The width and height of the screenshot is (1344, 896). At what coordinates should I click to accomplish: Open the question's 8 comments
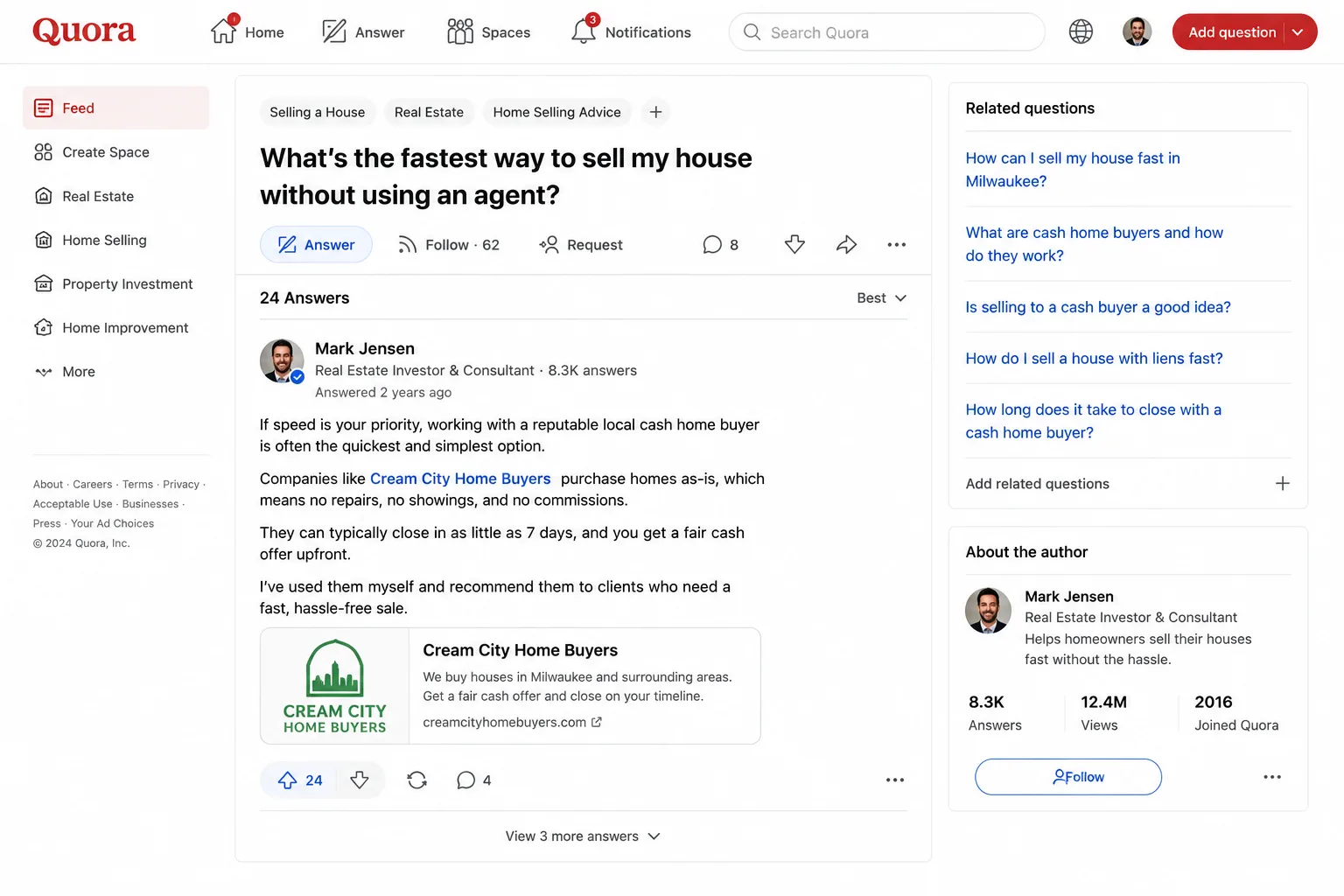[721, 245]
